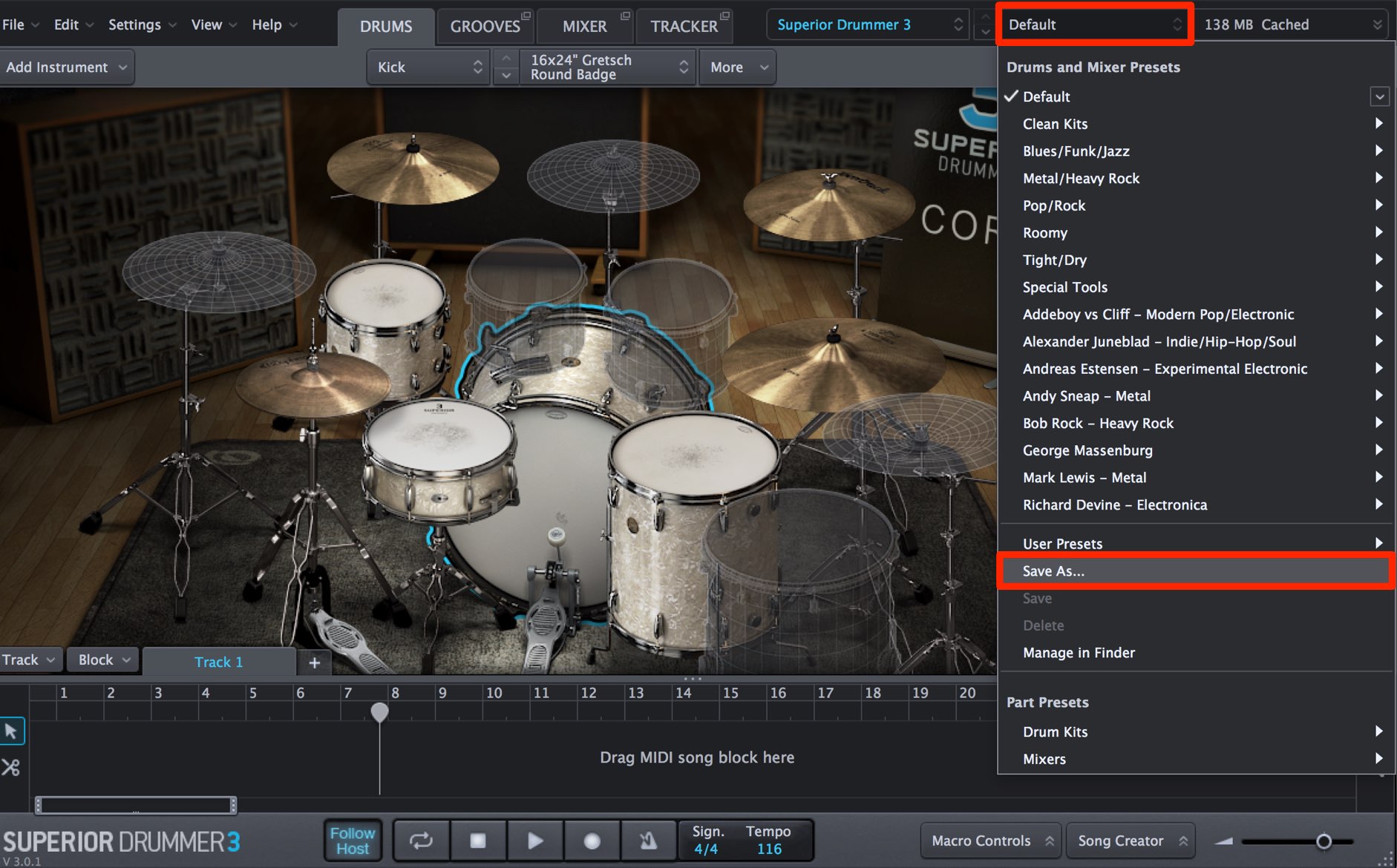The image size is (1397, 868).
Task: Open the Superior Drummer 3 library selector
Action: coord(868,25)
